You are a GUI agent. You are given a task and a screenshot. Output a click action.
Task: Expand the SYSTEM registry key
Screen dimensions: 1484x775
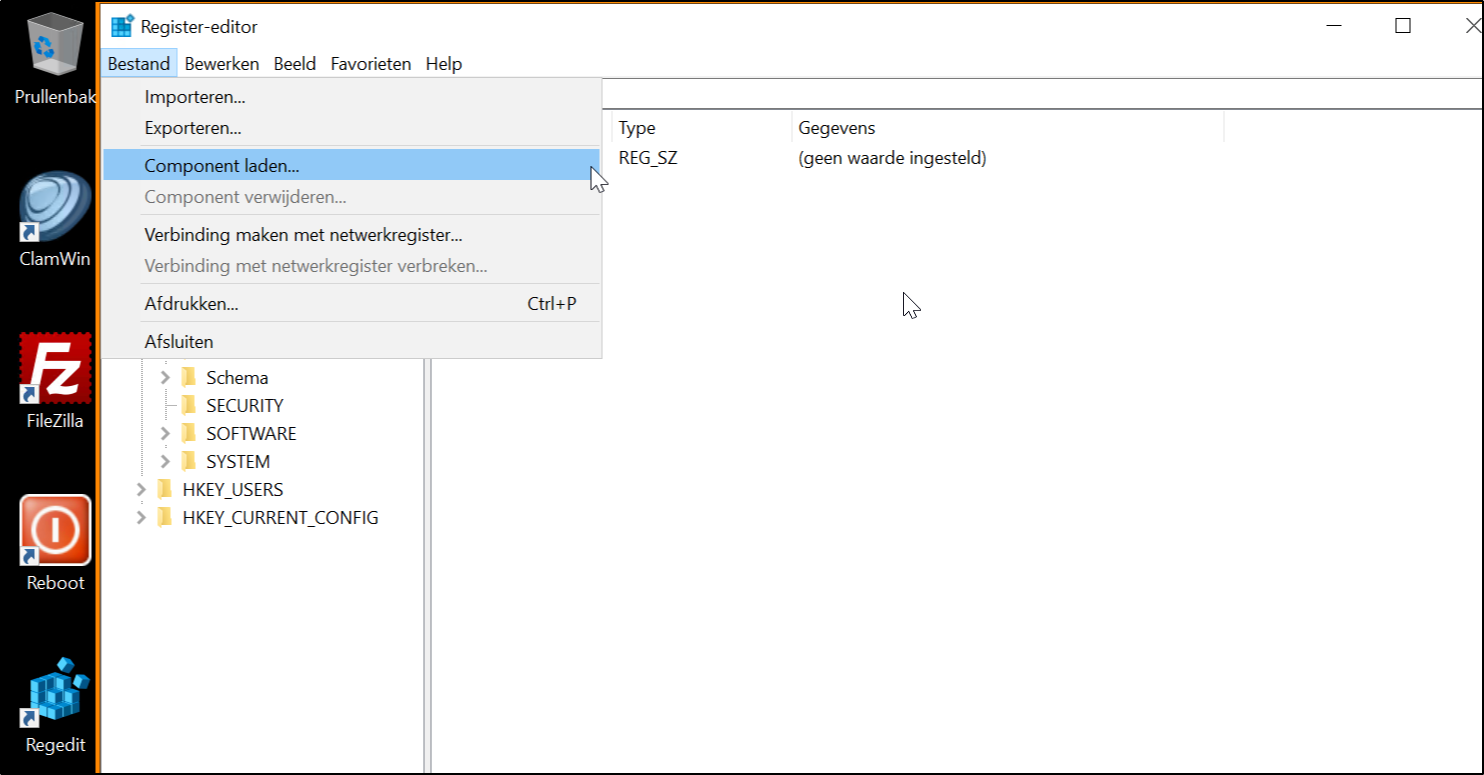coord(166,461)
